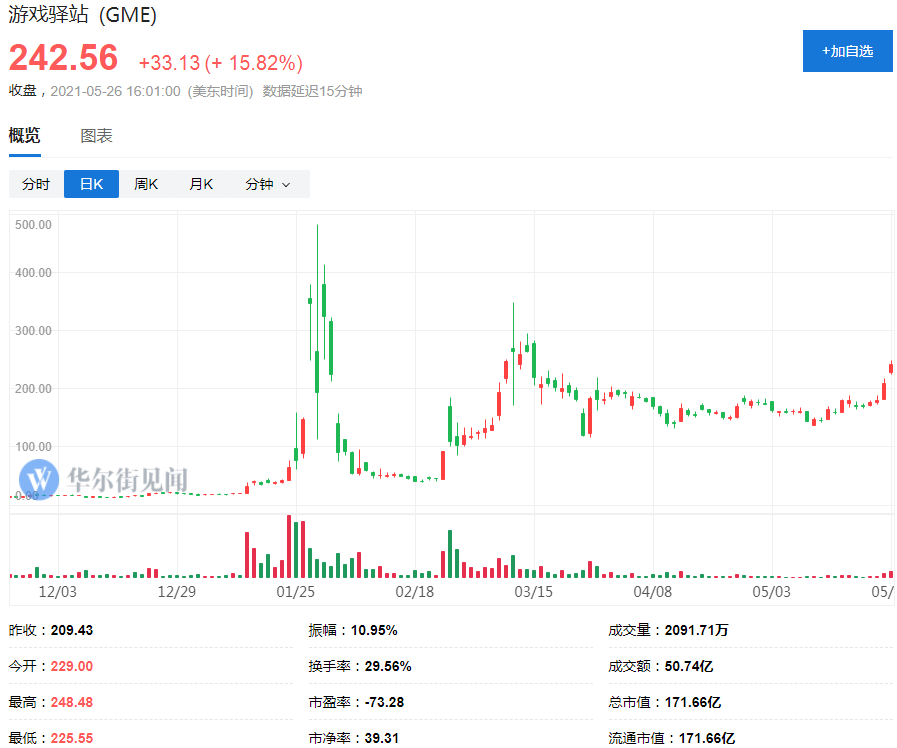Click the 100.00 y-axis label
The width and height of the screenshot is (897, 748).
[x=33, y=447]
